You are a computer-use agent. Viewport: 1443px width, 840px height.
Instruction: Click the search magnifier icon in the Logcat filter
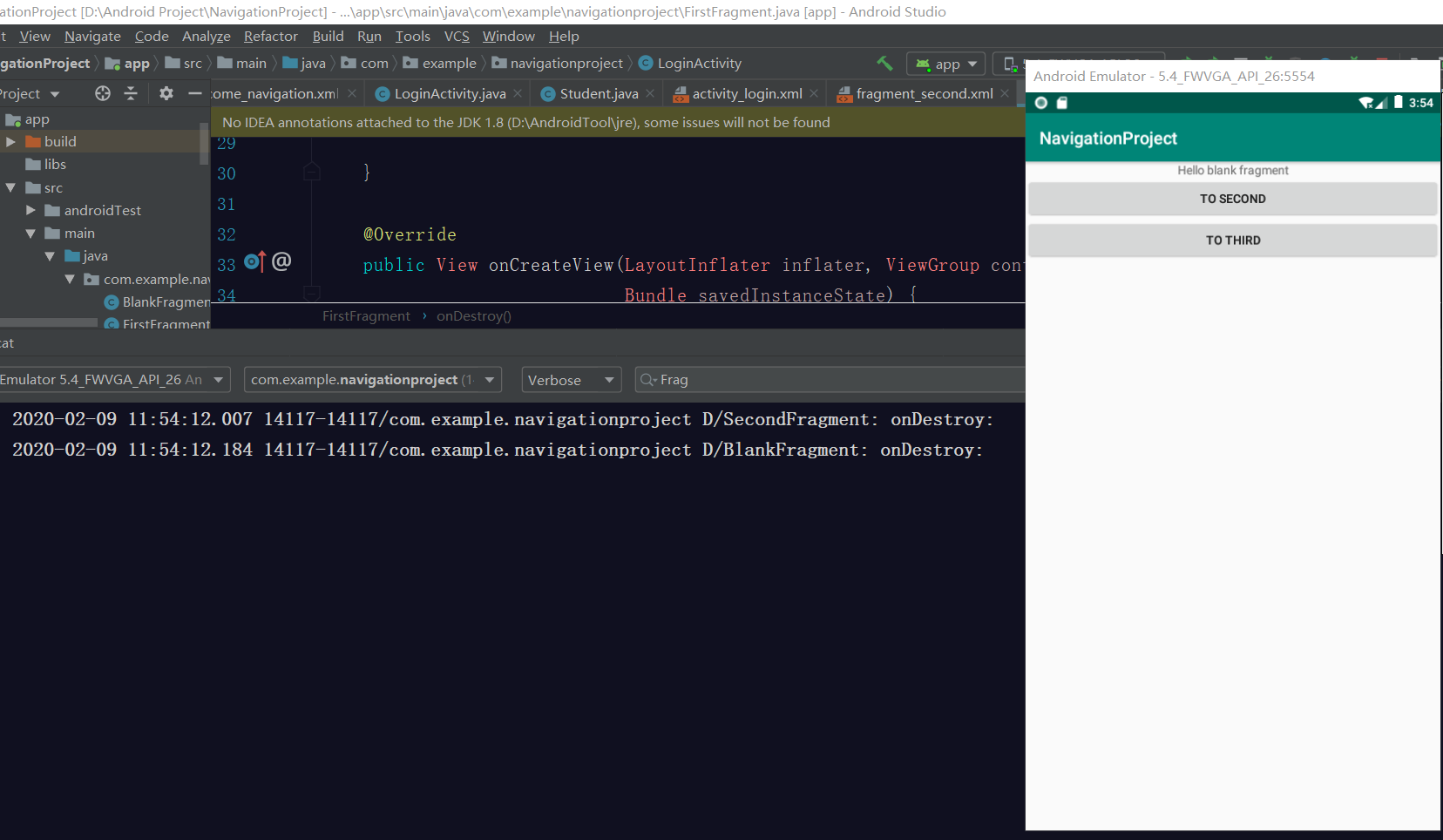point(647,380)
